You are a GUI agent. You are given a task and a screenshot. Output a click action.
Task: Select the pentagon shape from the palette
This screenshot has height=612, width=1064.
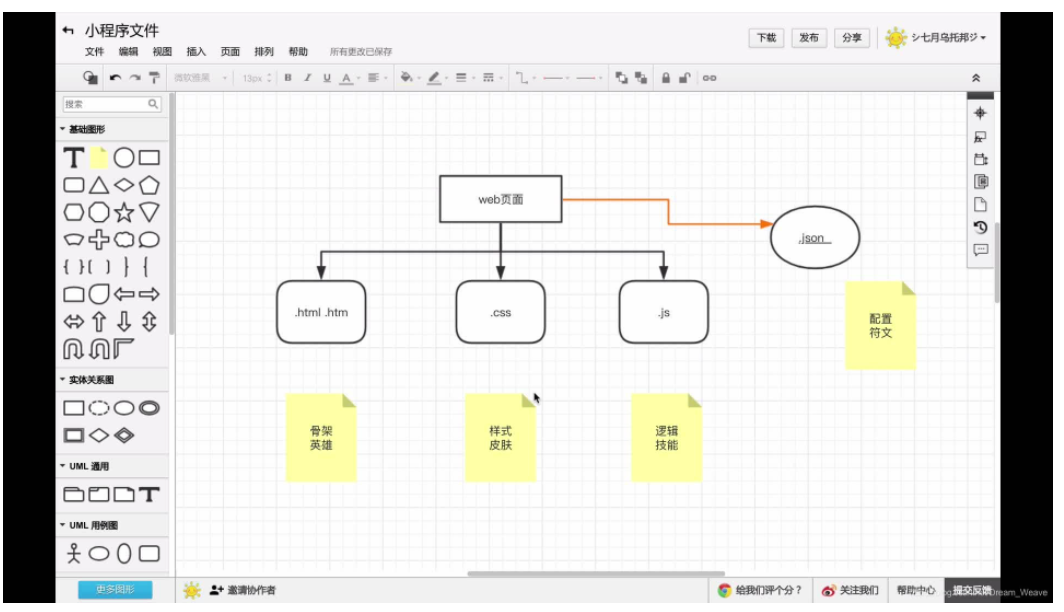[149, 185]
